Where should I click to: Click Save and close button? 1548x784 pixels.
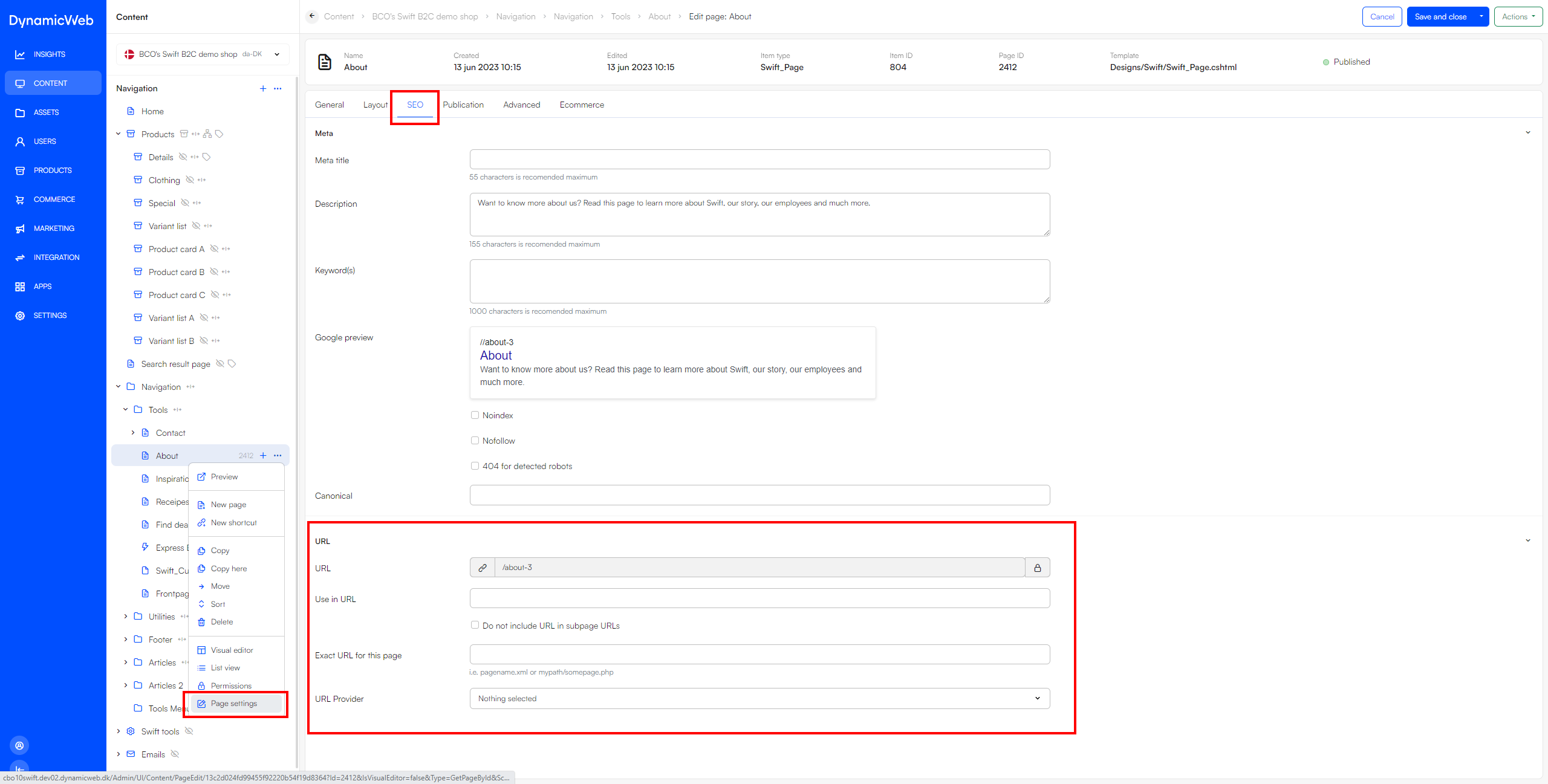[1440, 17]
